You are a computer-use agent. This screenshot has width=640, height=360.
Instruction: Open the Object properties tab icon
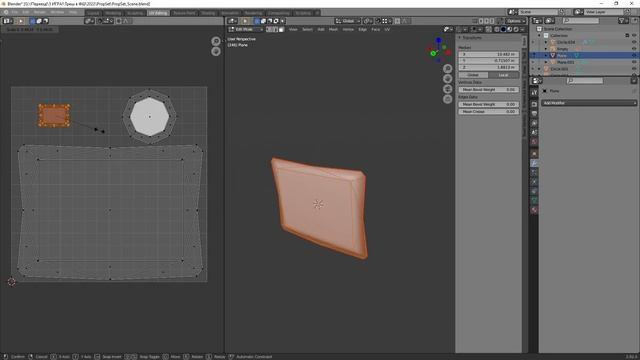pyautogui.click(x=534, y=153)
